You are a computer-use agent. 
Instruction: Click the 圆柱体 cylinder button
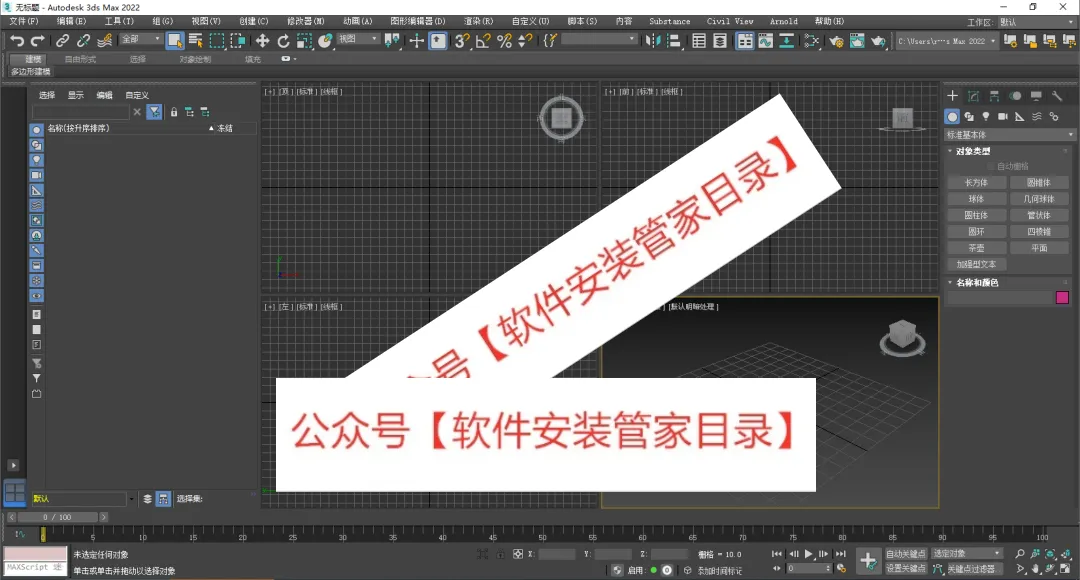pos(976,216)
